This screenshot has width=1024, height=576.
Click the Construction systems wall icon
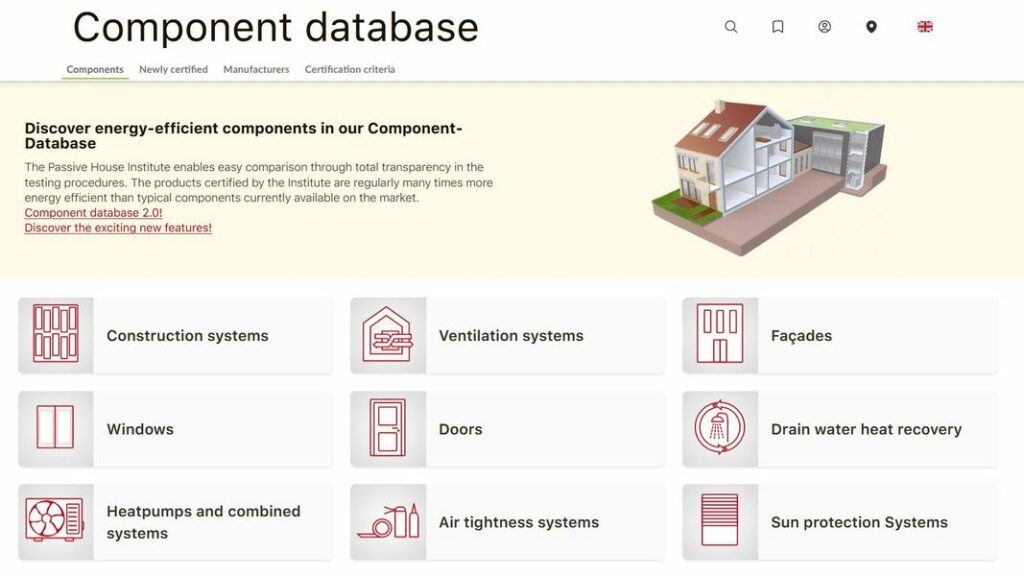(56, 334)
